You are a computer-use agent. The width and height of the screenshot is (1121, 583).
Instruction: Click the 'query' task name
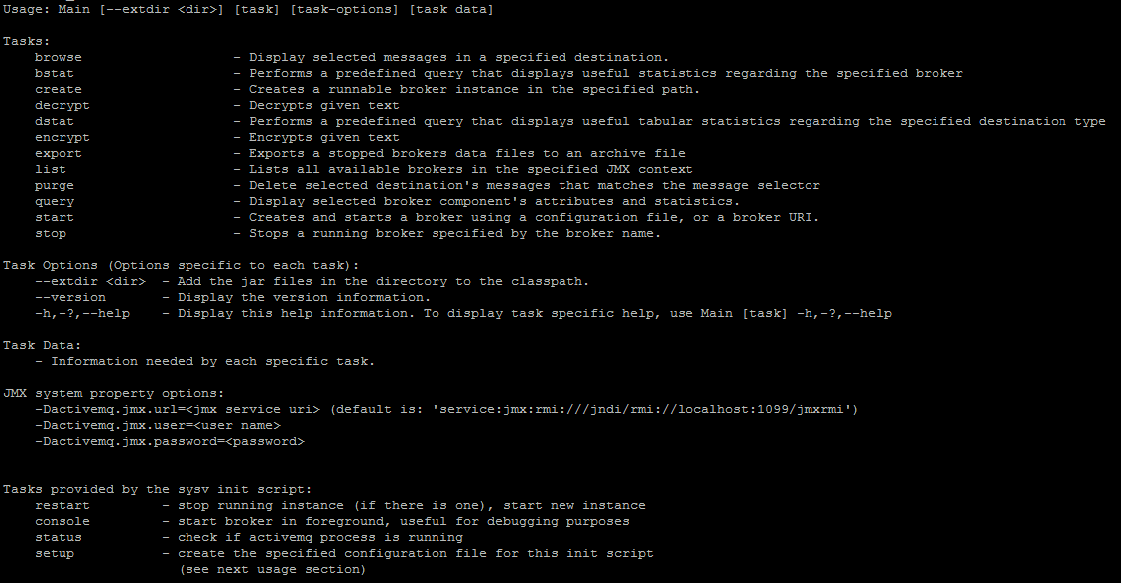54,201
